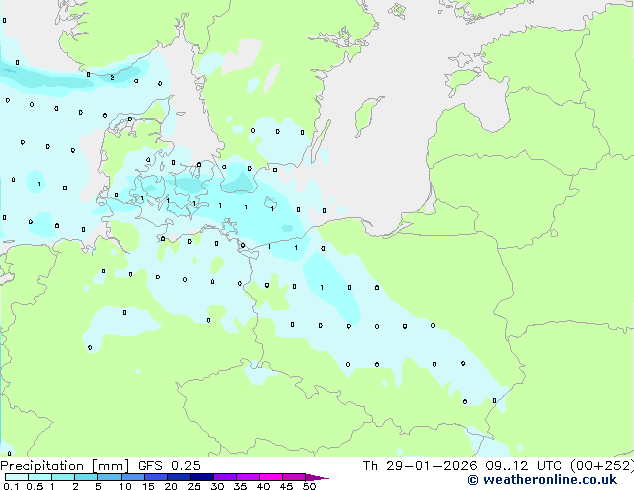The image size is (634, 490).
Task: Click the legend value label '50'
Action: pos(309,486)
